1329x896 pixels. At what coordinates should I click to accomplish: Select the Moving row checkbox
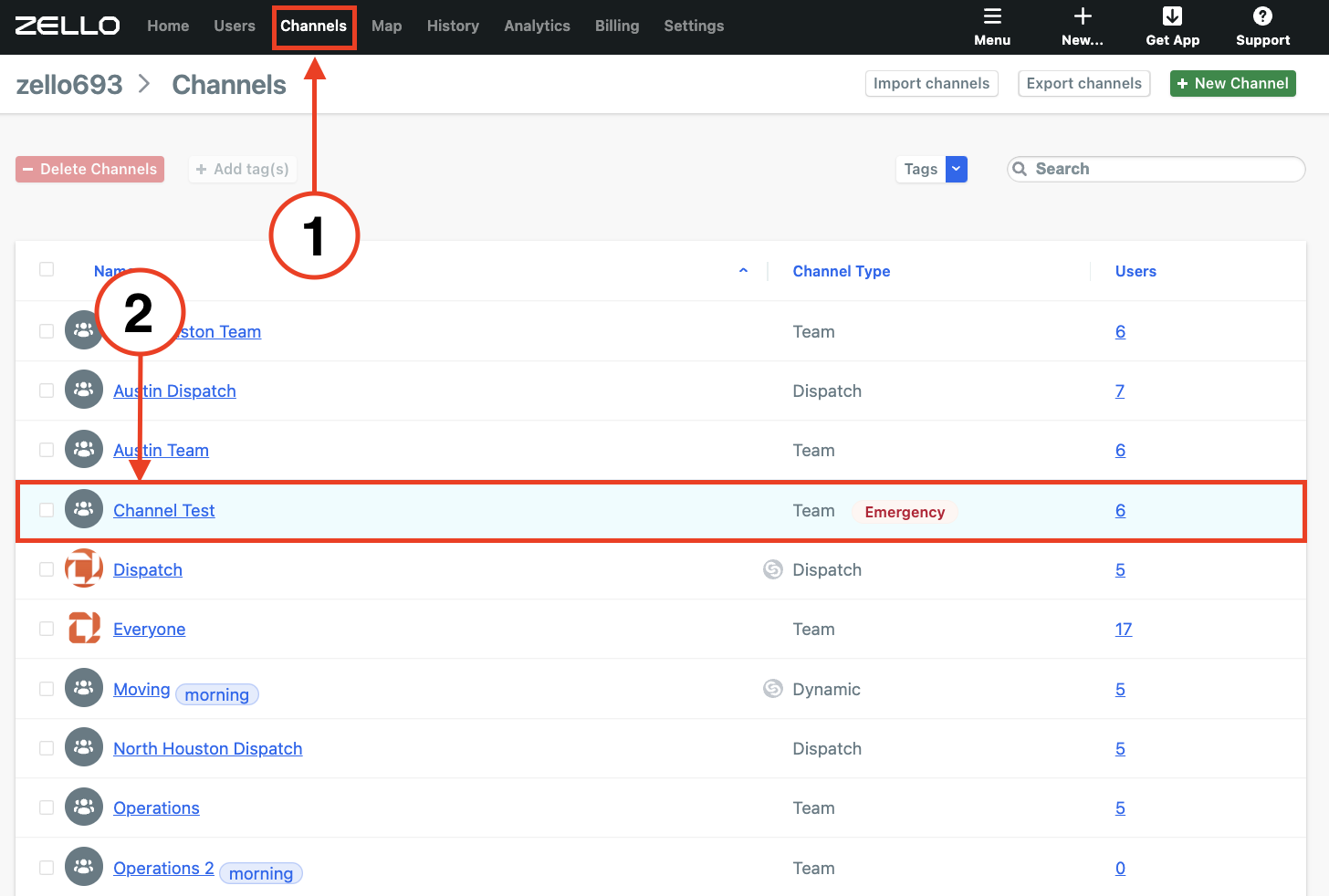tap(47, 689)
